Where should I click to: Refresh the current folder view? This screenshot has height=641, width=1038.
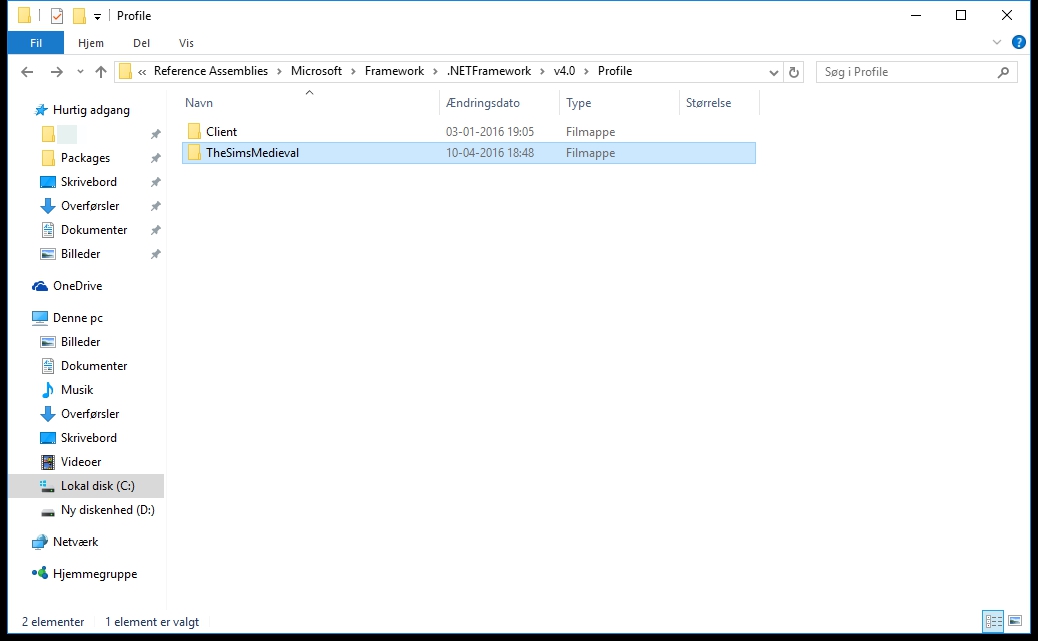coord(794,72)
